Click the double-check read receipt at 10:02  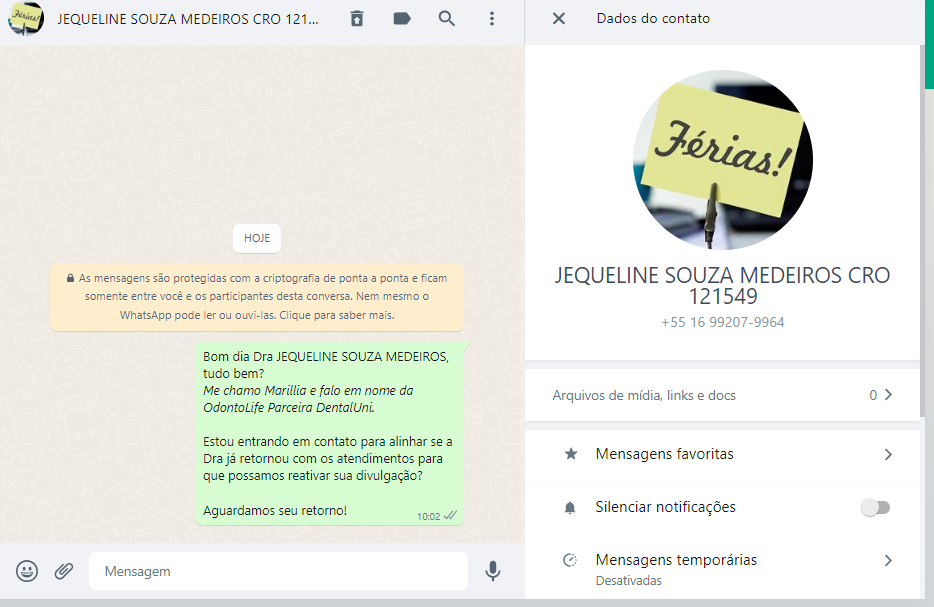450,516
